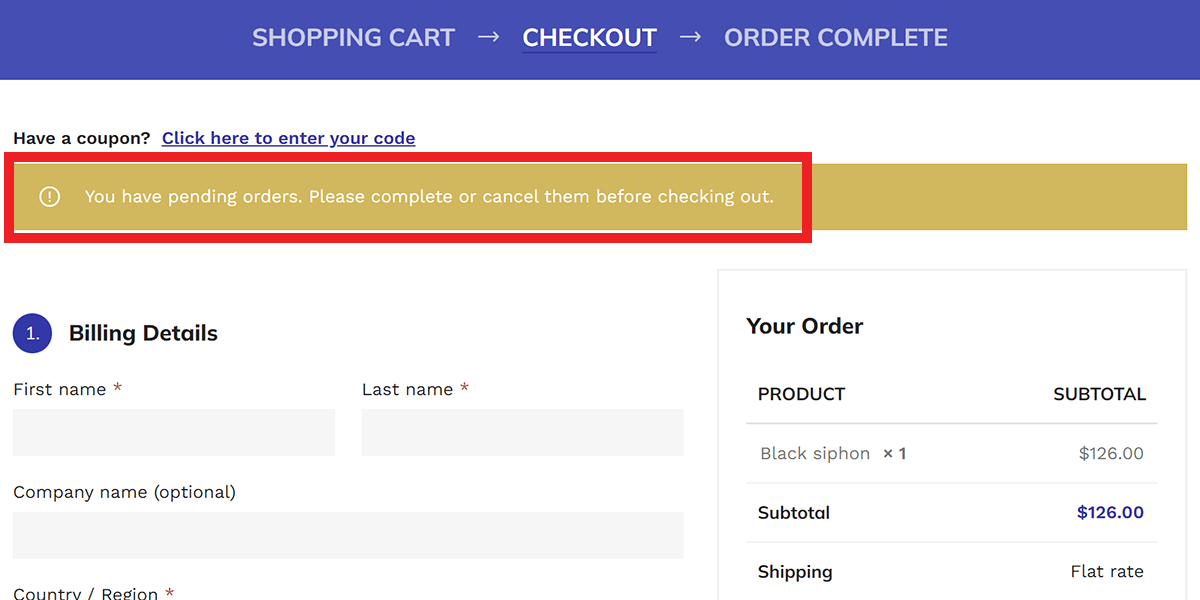Image resolution: width=1200 pixels, height=600 pixels.
Task: Go back to the SHOPPING CART step
Action: coord(353,38)
